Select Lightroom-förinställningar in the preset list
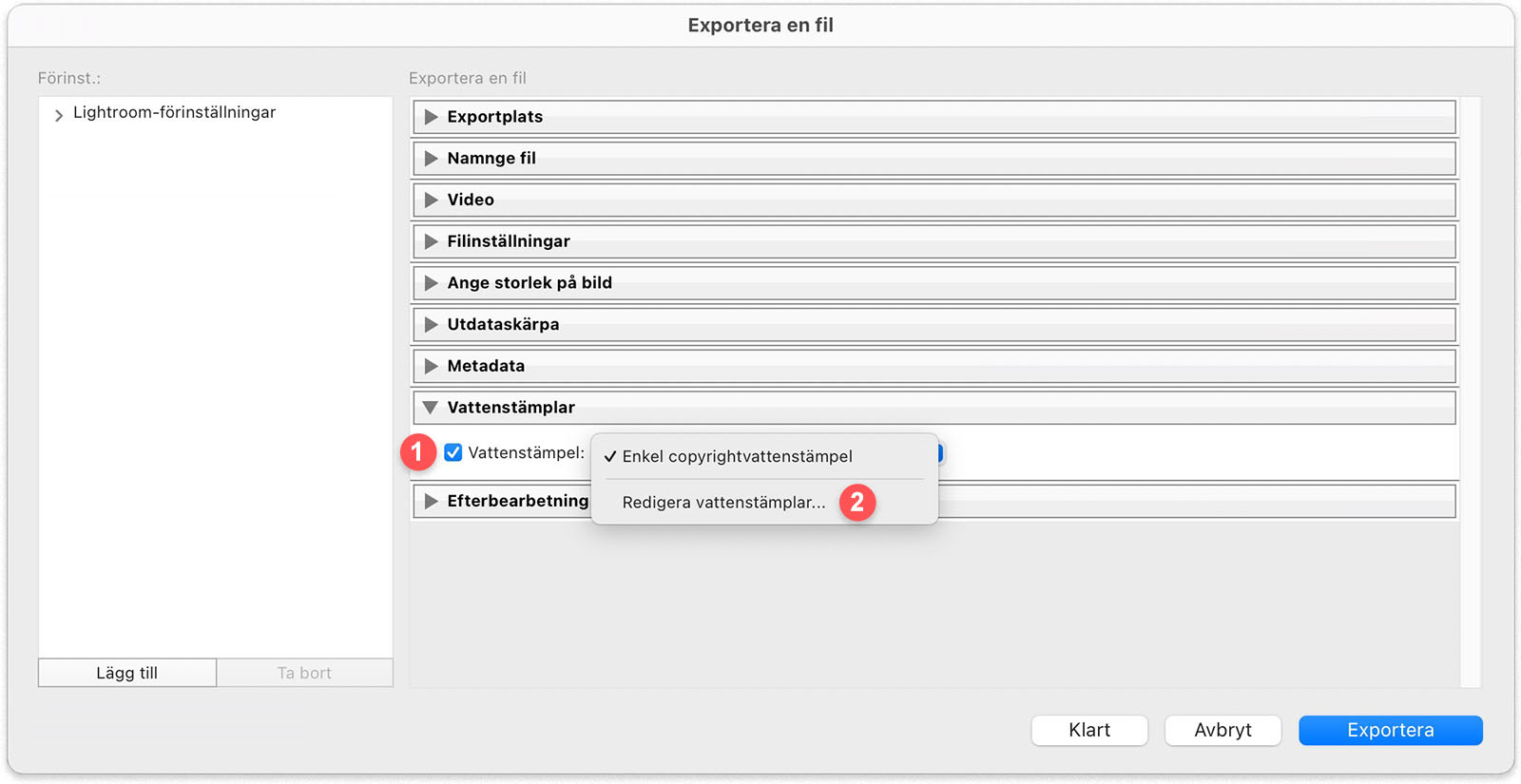This screenshot has width=1521, height=784. [x=174, y=112]
